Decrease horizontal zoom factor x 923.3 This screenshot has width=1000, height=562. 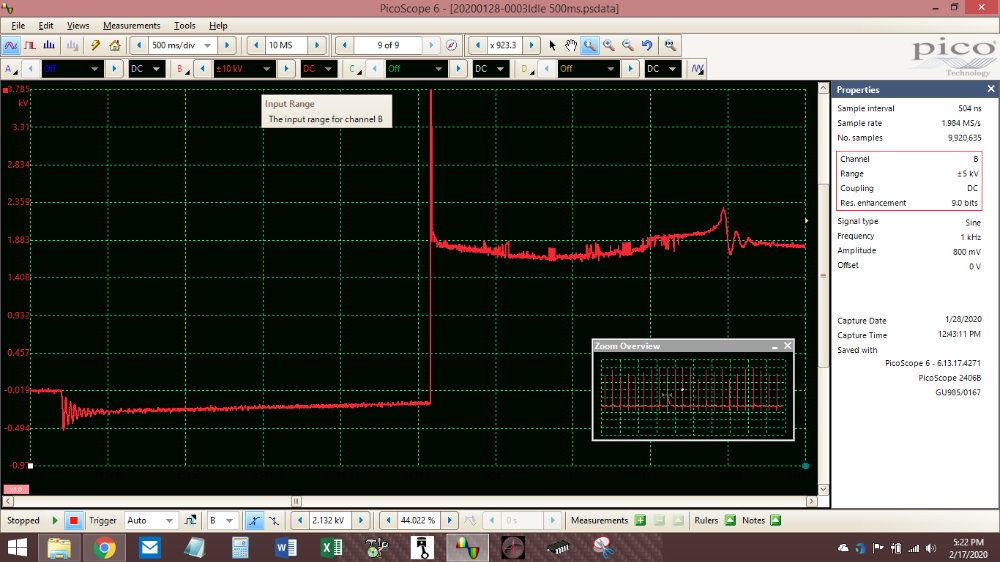click(x=478, y=45)
